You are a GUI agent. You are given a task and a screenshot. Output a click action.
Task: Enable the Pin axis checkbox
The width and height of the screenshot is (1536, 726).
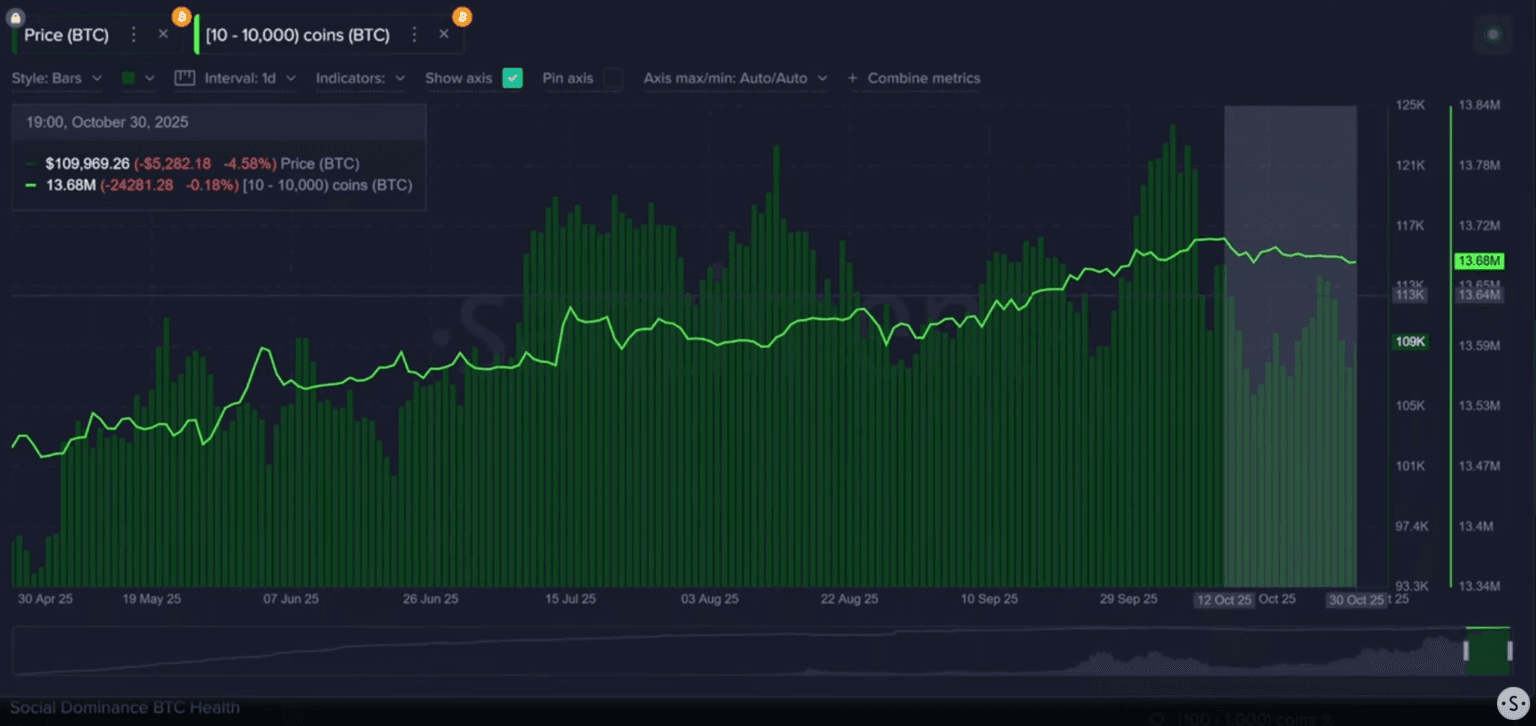[x=613, y=78]
